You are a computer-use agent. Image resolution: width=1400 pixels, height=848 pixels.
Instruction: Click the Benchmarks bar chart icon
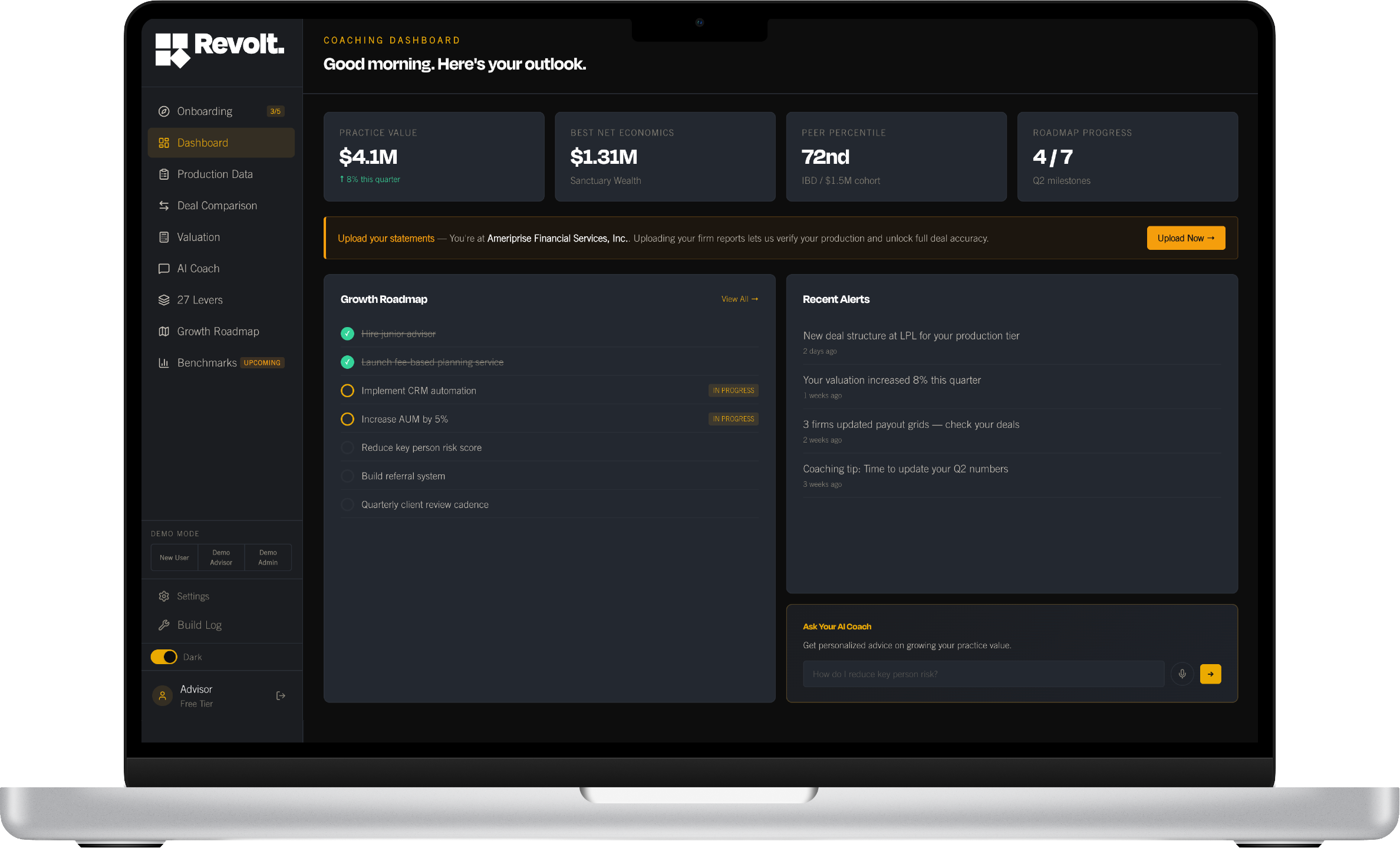coord(164,363)
